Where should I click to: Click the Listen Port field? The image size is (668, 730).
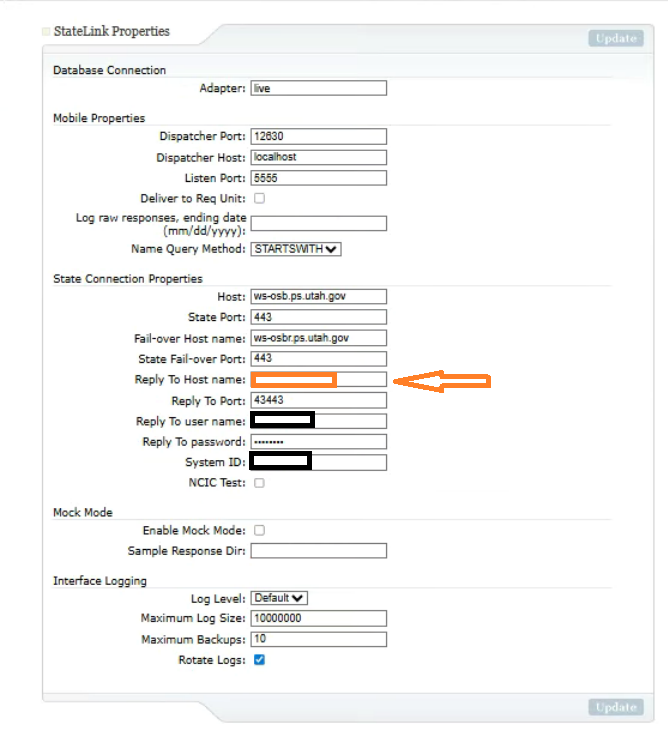coord(318,178)
